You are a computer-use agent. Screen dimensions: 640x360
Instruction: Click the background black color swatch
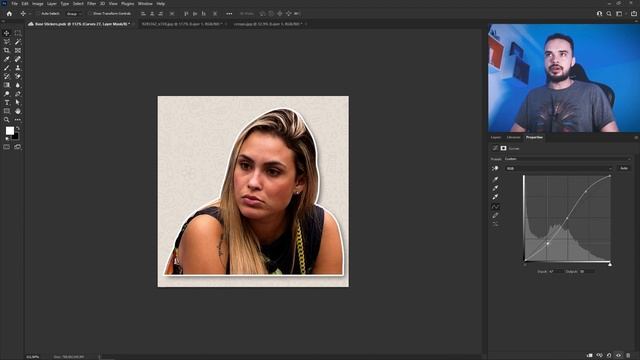[16, 137]
